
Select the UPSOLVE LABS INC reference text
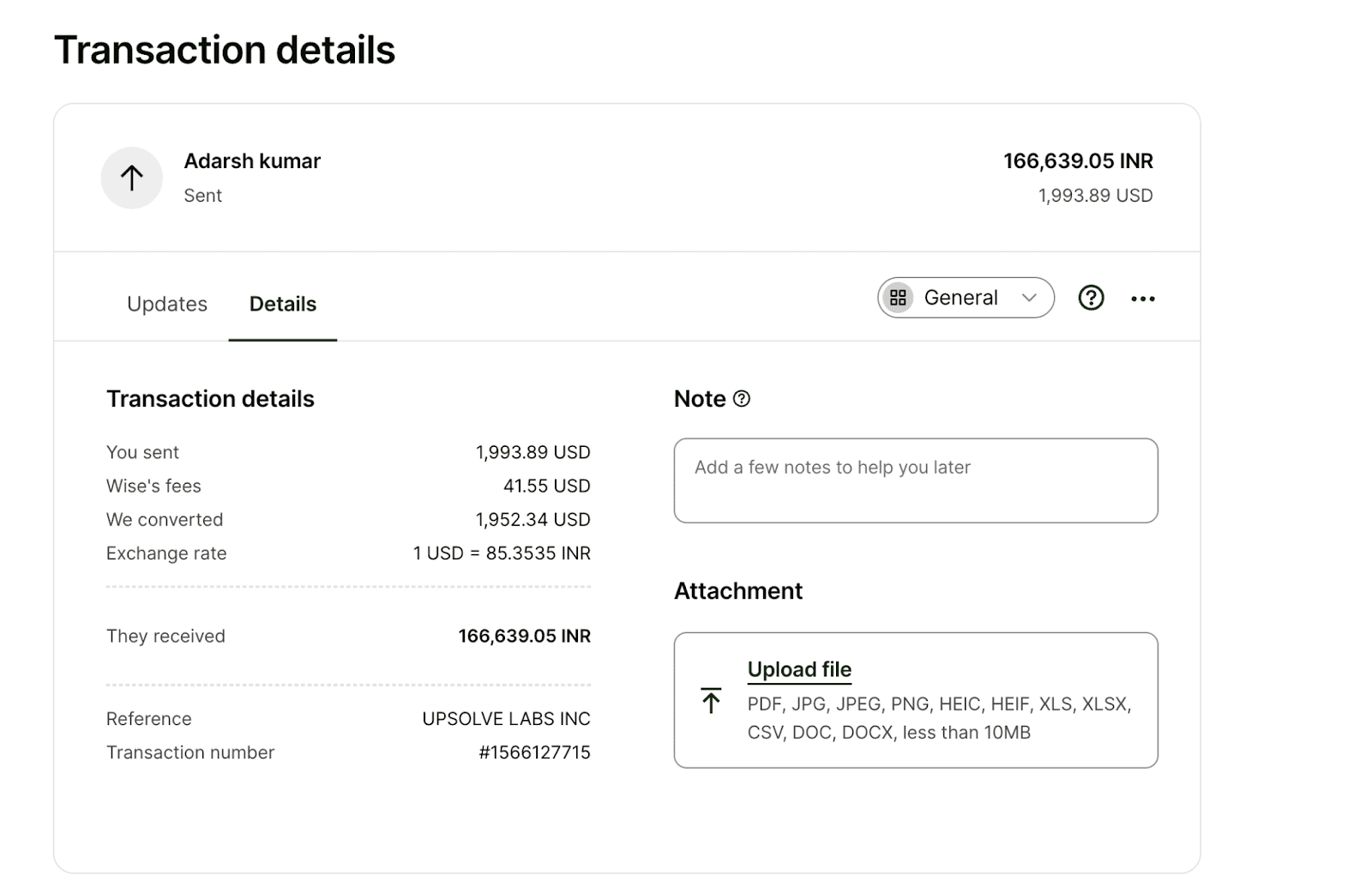[505, 718]
